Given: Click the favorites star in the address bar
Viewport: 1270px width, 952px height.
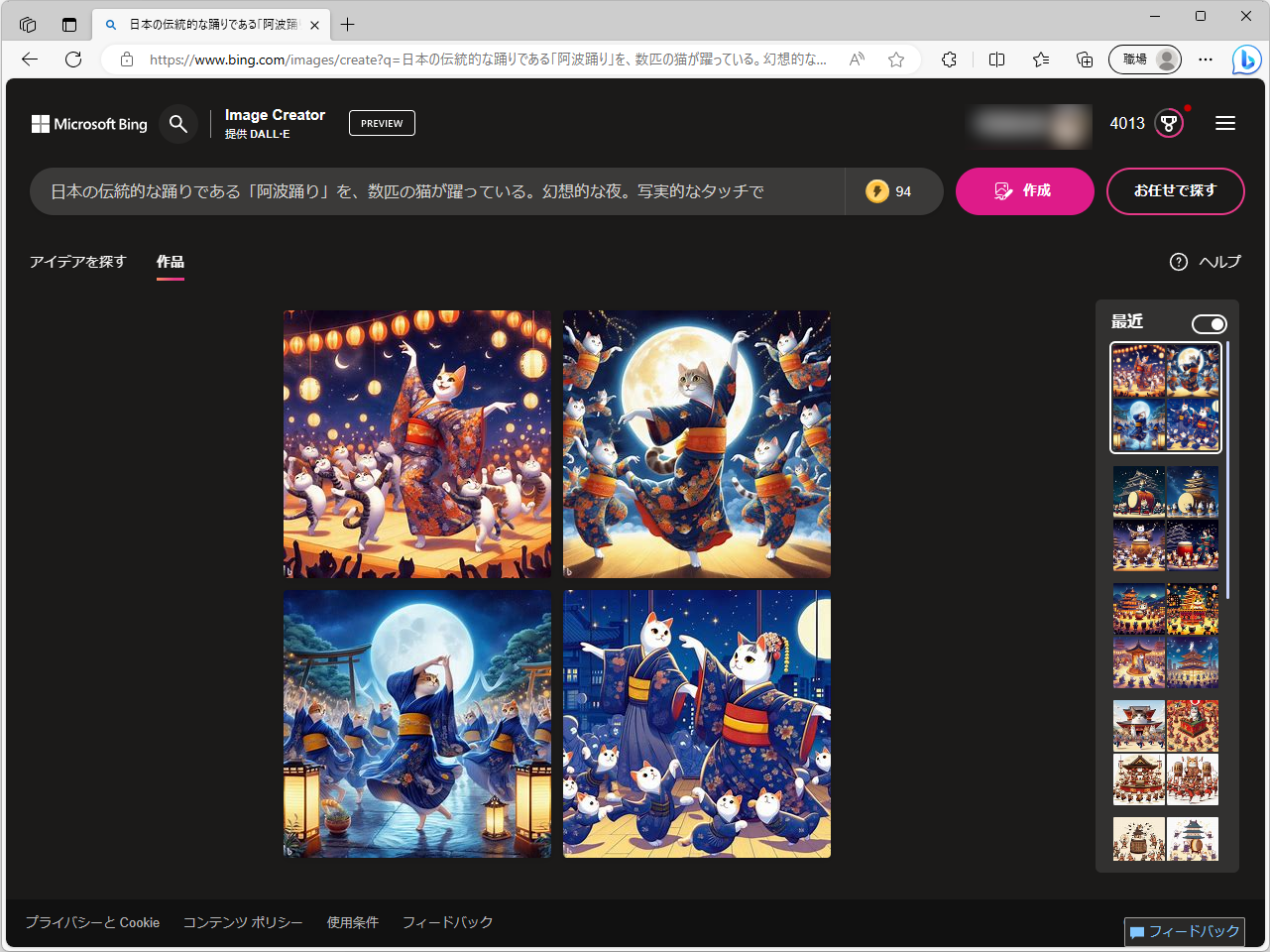Looking at the screenshot, I should coord(896,59).
